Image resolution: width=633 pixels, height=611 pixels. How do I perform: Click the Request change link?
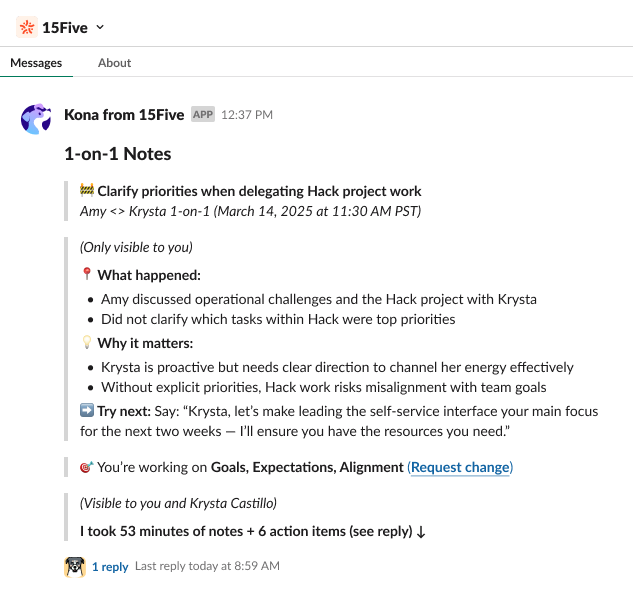point(460,467)
